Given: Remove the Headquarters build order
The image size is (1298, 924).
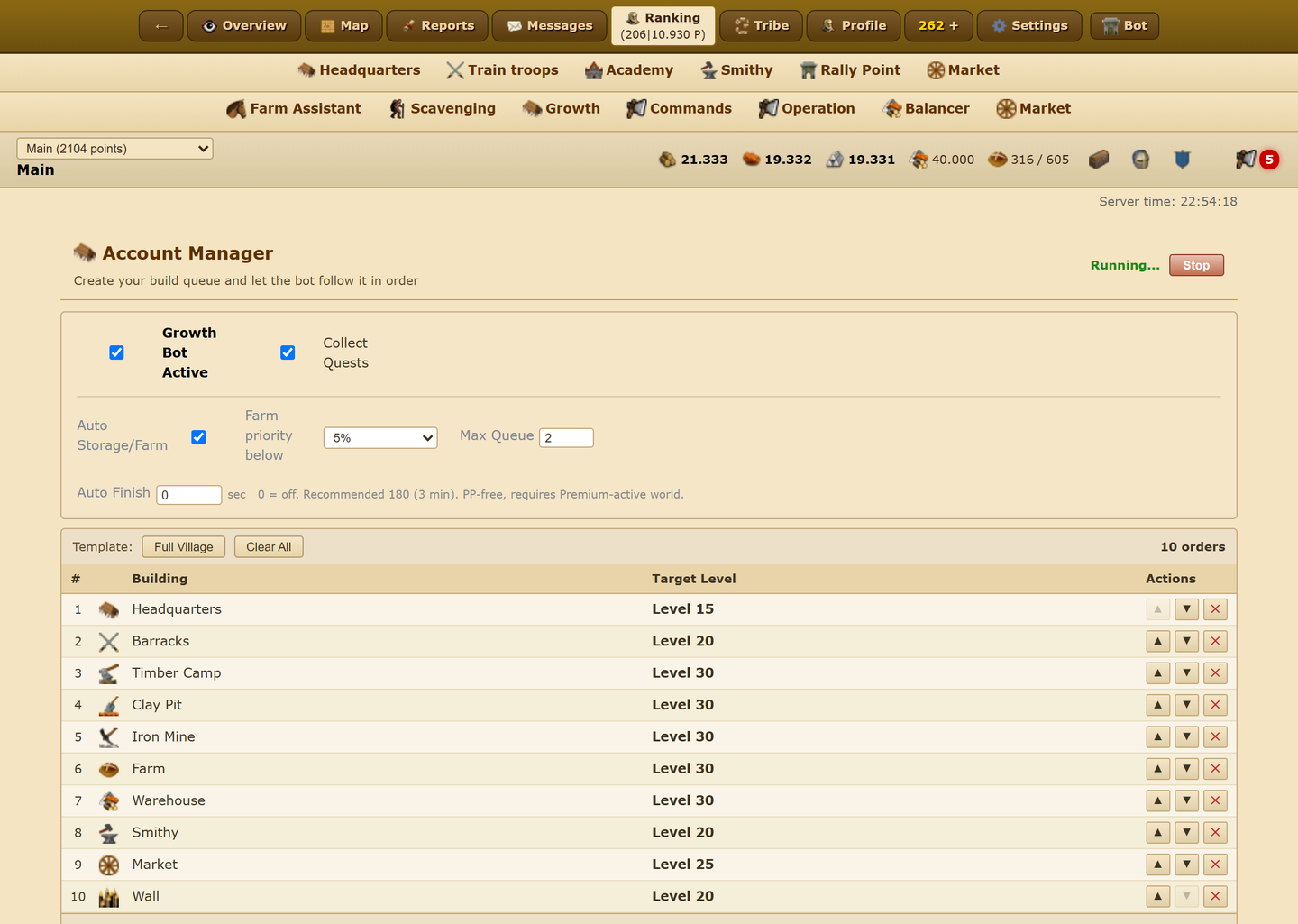Looking at the screenshot, I should click(1215, 609).
